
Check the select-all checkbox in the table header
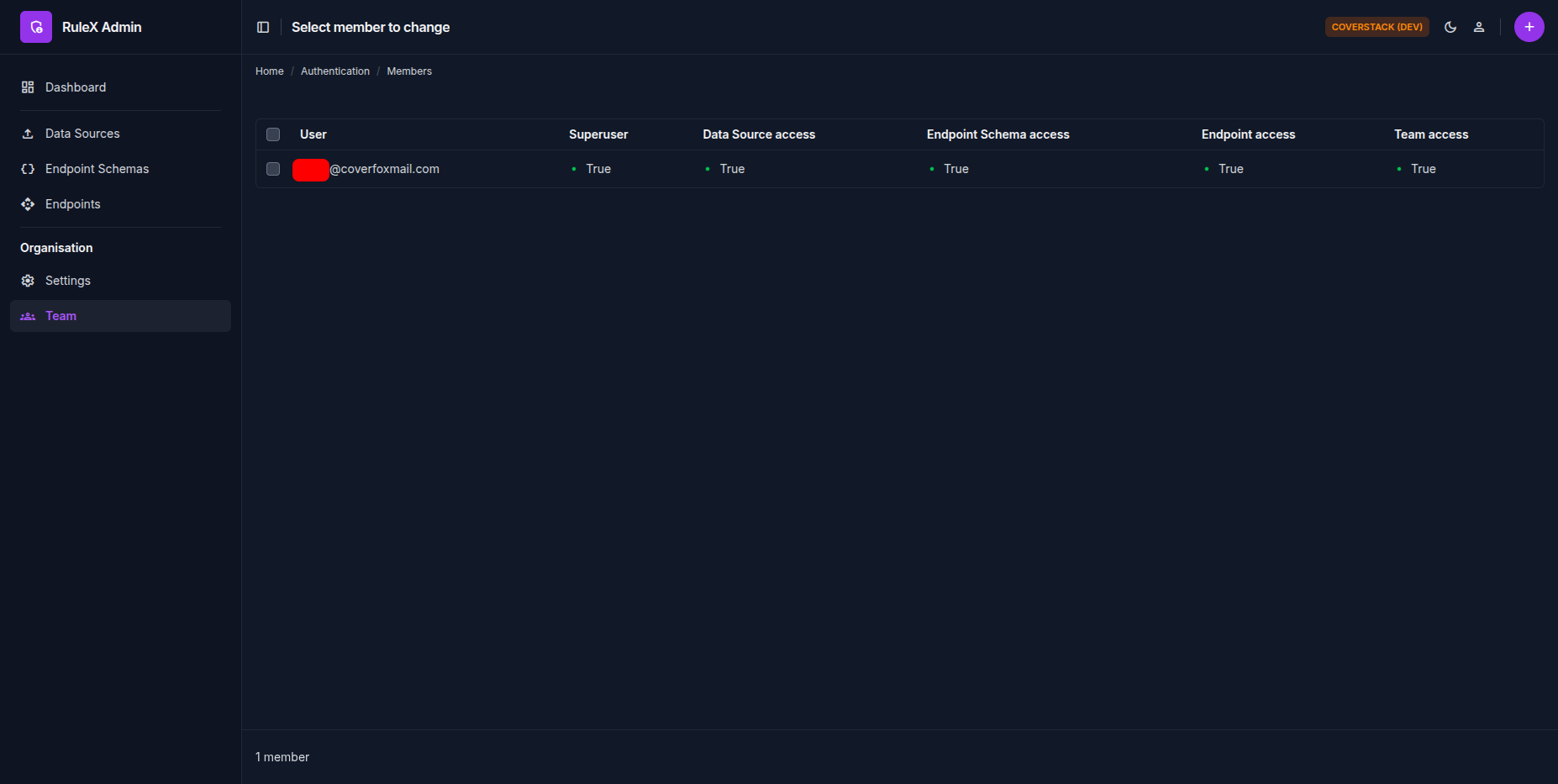(x=273, y=134)
